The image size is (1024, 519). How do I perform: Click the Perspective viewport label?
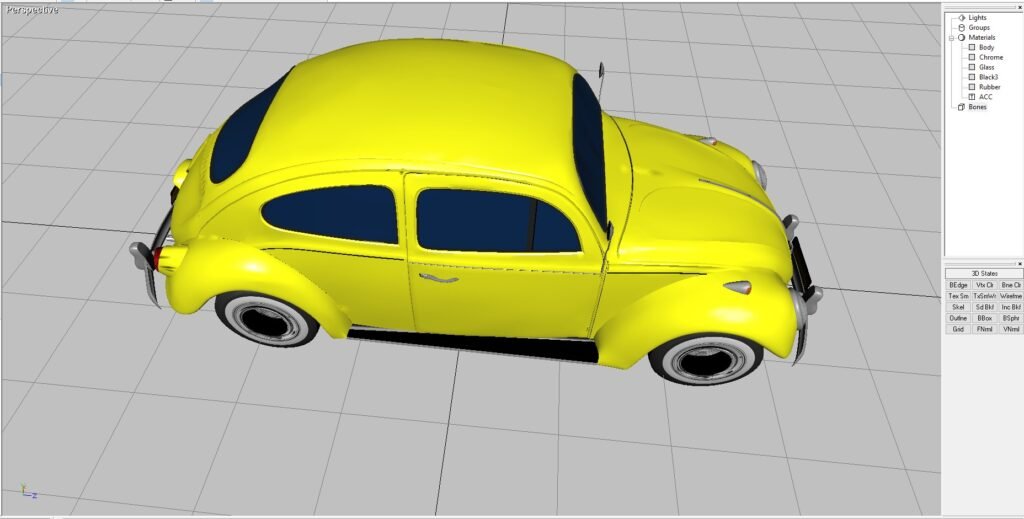[30, 10]
